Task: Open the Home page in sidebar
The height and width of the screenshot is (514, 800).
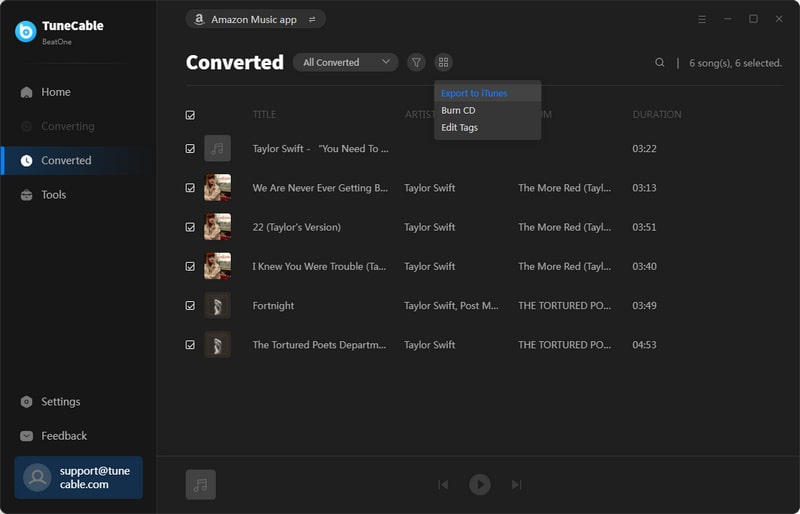Action: [x=78, y=92]
